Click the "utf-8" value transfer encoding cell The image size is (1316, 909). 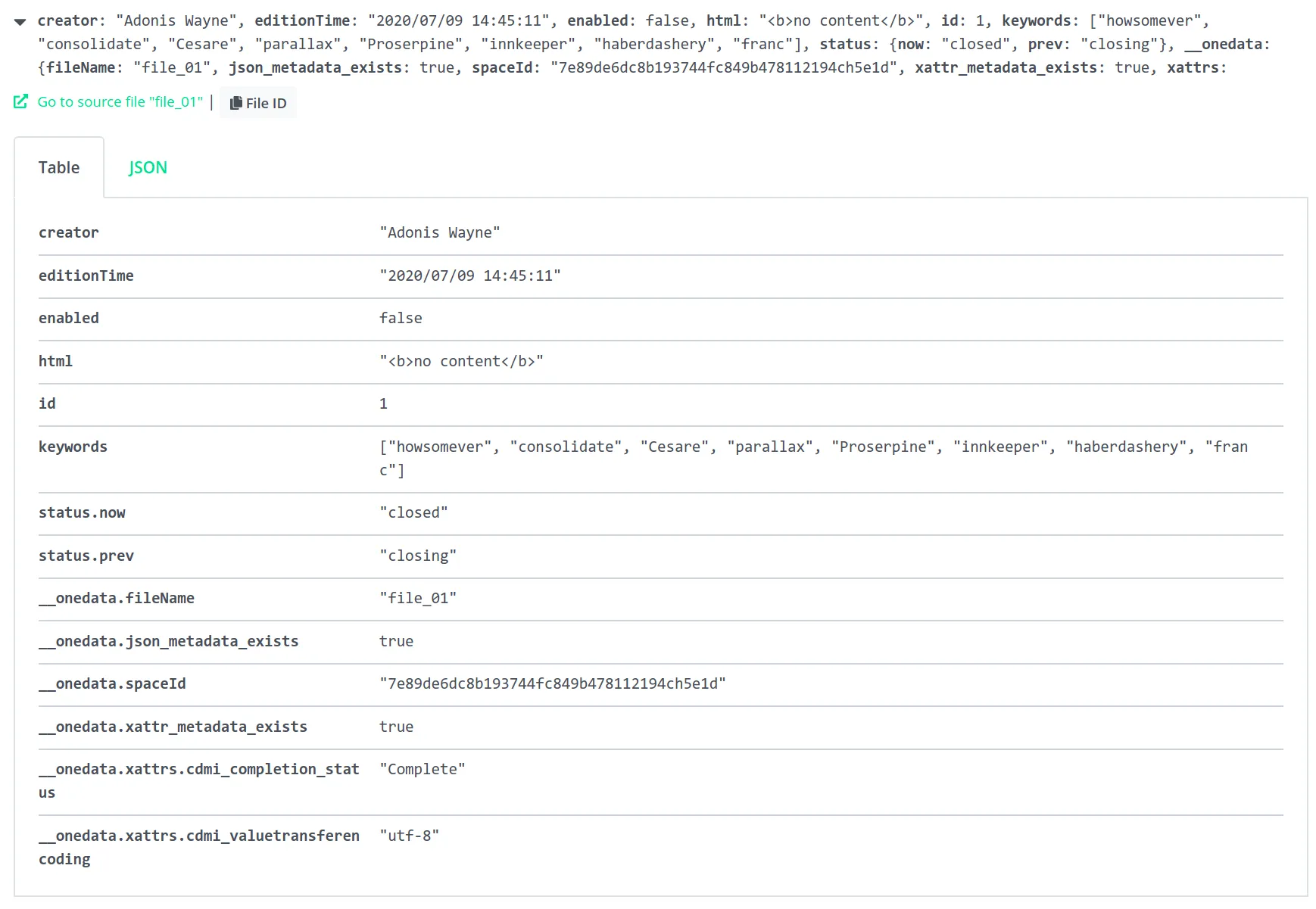tap(409, 836)
